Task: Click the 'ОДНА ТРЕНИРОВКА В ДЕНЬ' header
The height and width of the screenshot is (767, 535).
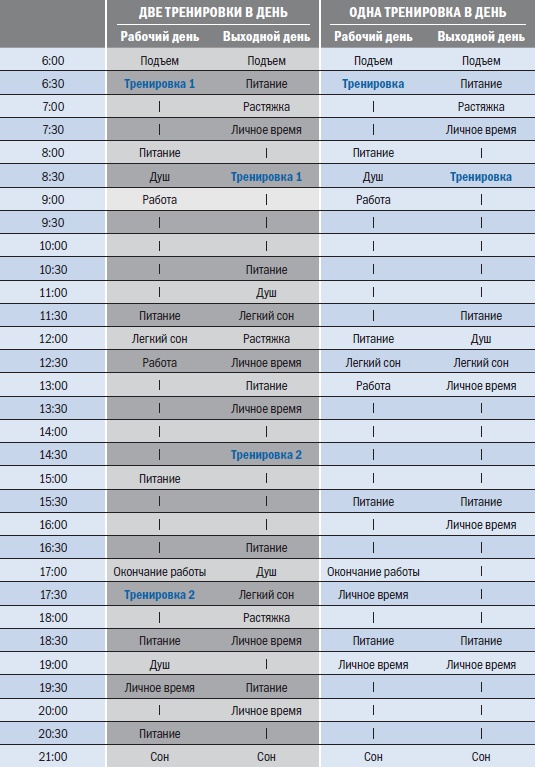Action: click(x=427, y=12)
